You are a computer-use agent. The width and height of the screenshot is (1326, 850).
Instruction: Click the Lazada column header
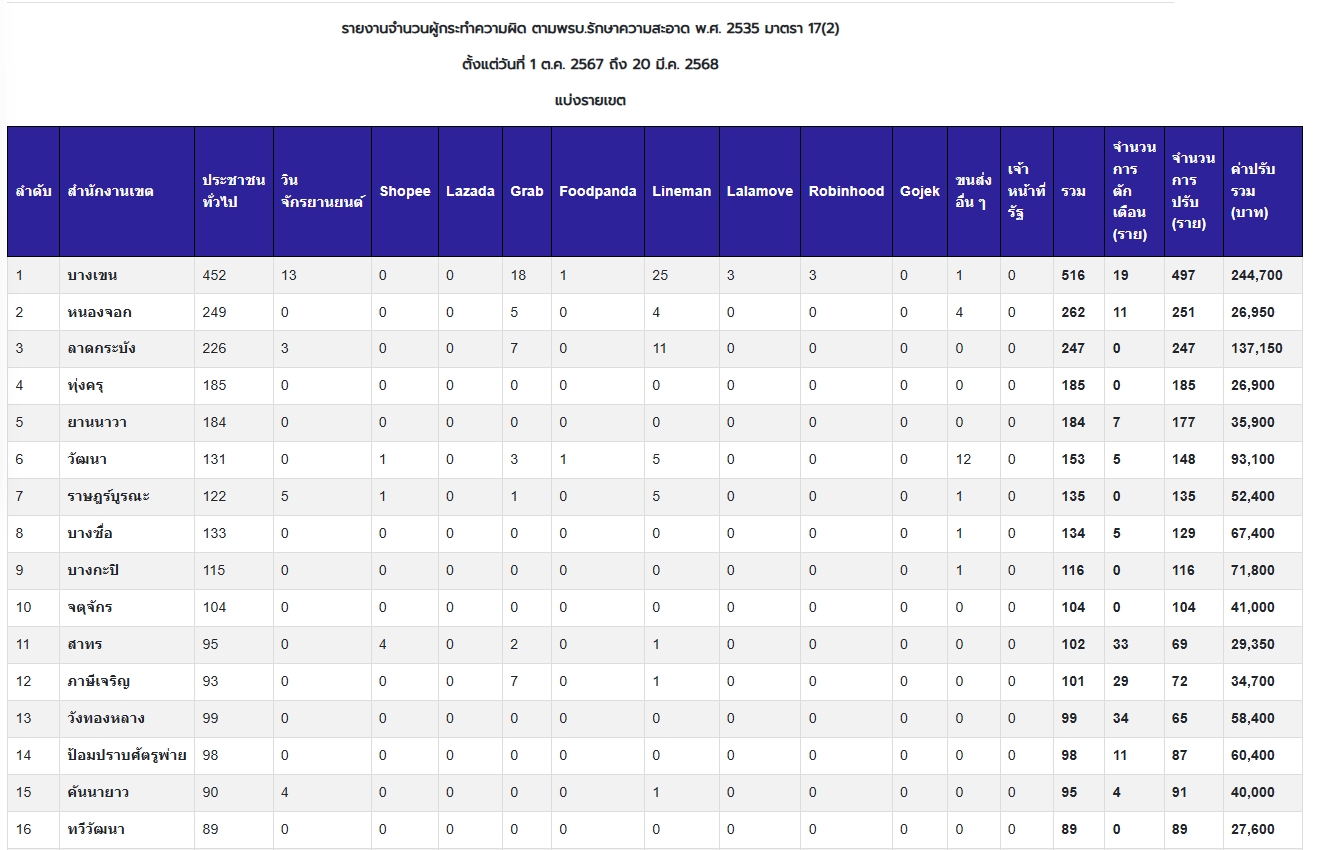(x=470, y=191)
